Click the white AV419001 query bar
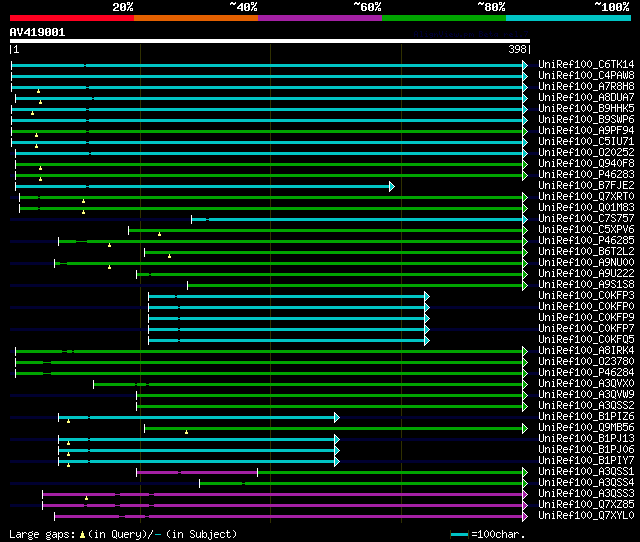Image resolution: width=640 pixels, height=542 pixels. 270,41
